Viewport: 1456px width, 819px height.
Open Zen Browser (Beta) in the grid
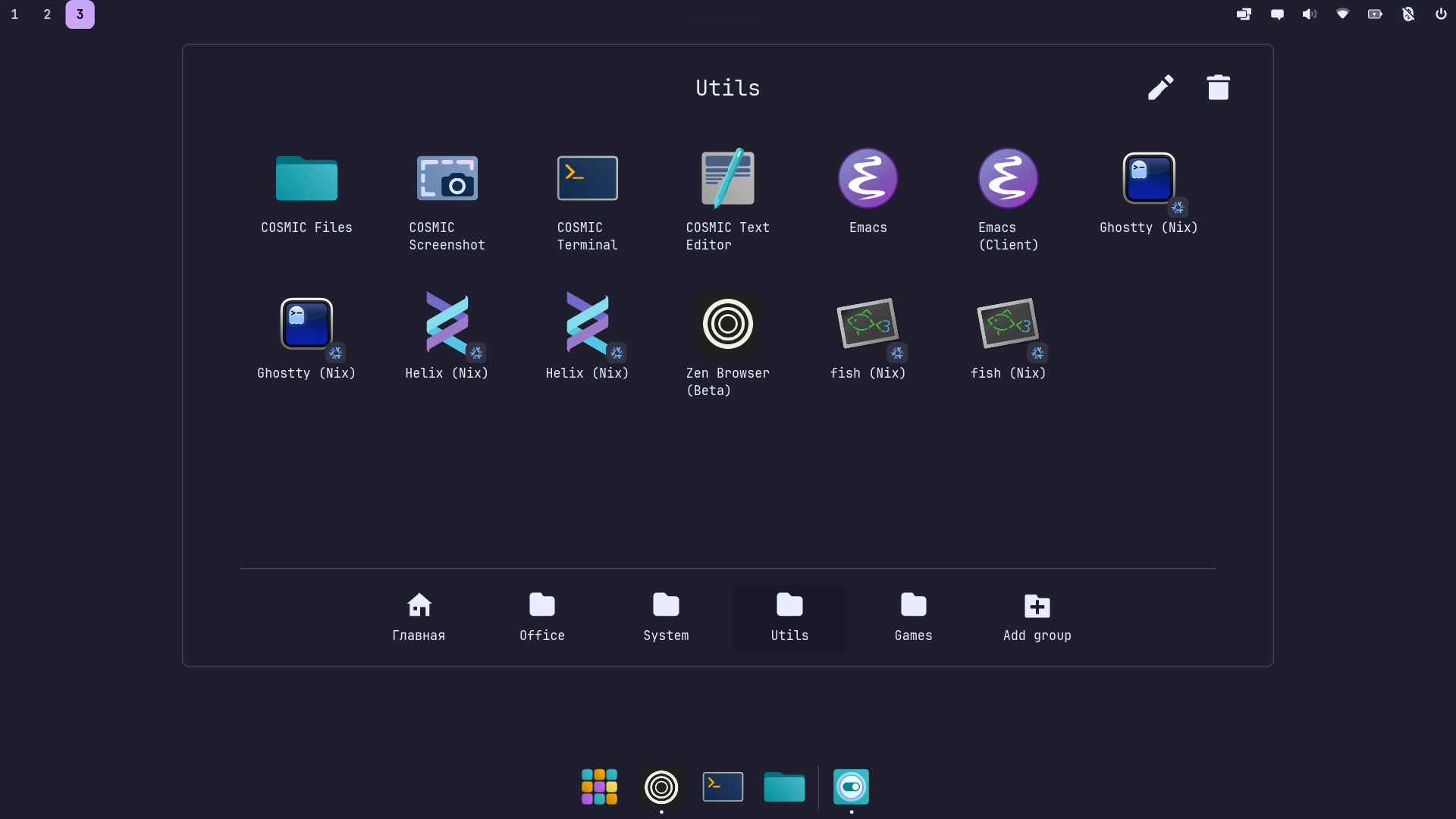[x=727, y=347]
